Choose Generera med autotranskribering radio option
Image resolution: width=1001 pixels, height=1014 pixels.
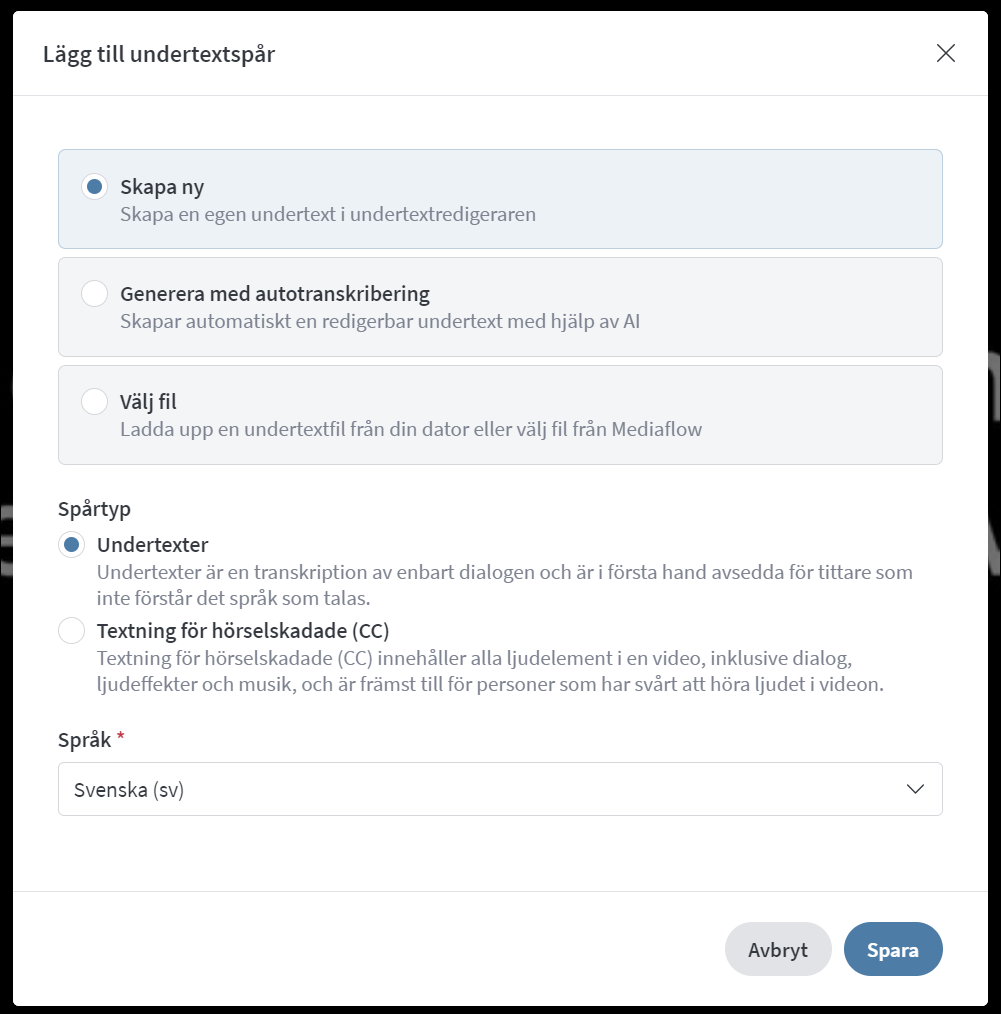coord(94,294)
